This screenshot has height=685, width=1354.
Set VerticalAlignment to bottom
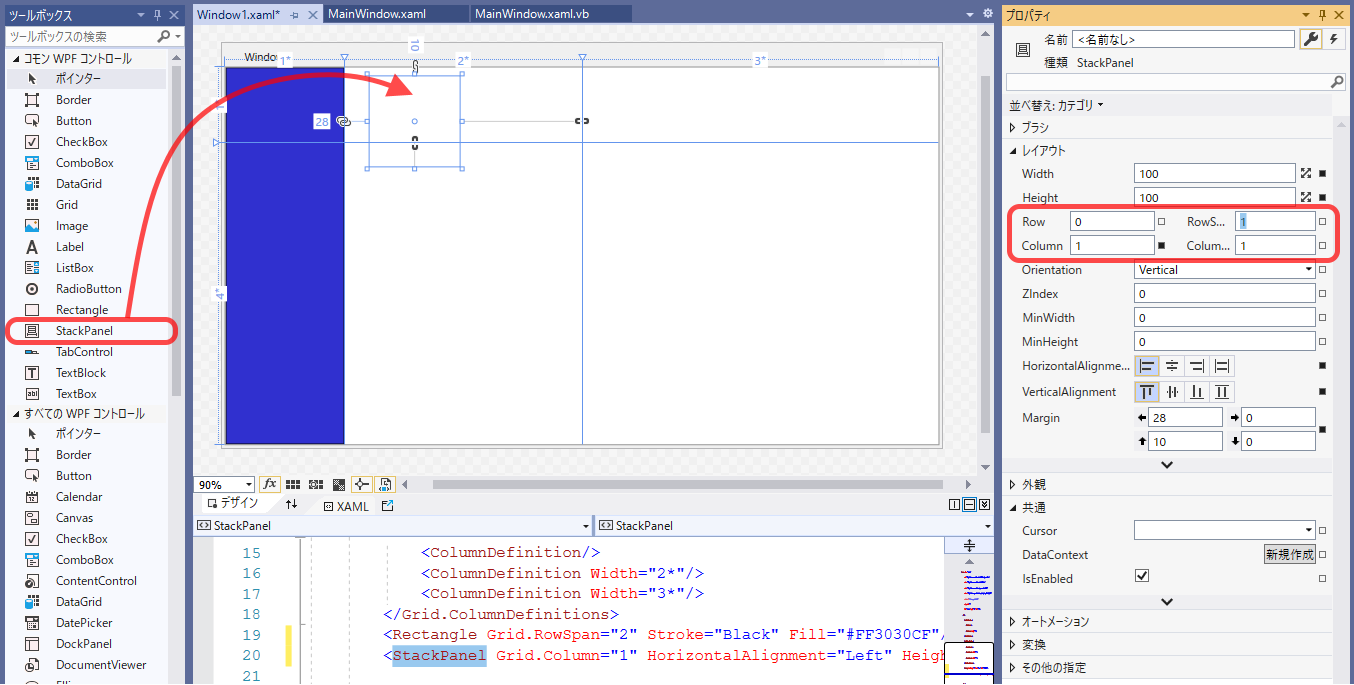click(x=1195, y=391)
